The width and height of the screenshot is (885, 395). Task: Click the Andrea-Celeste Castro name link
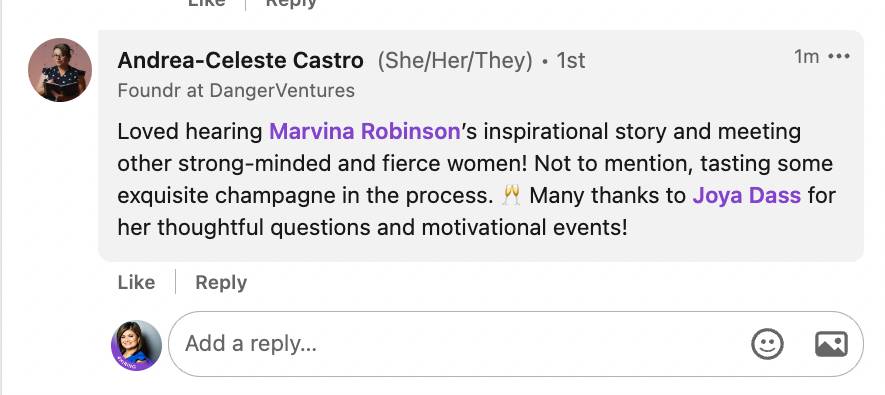point(240,60)
